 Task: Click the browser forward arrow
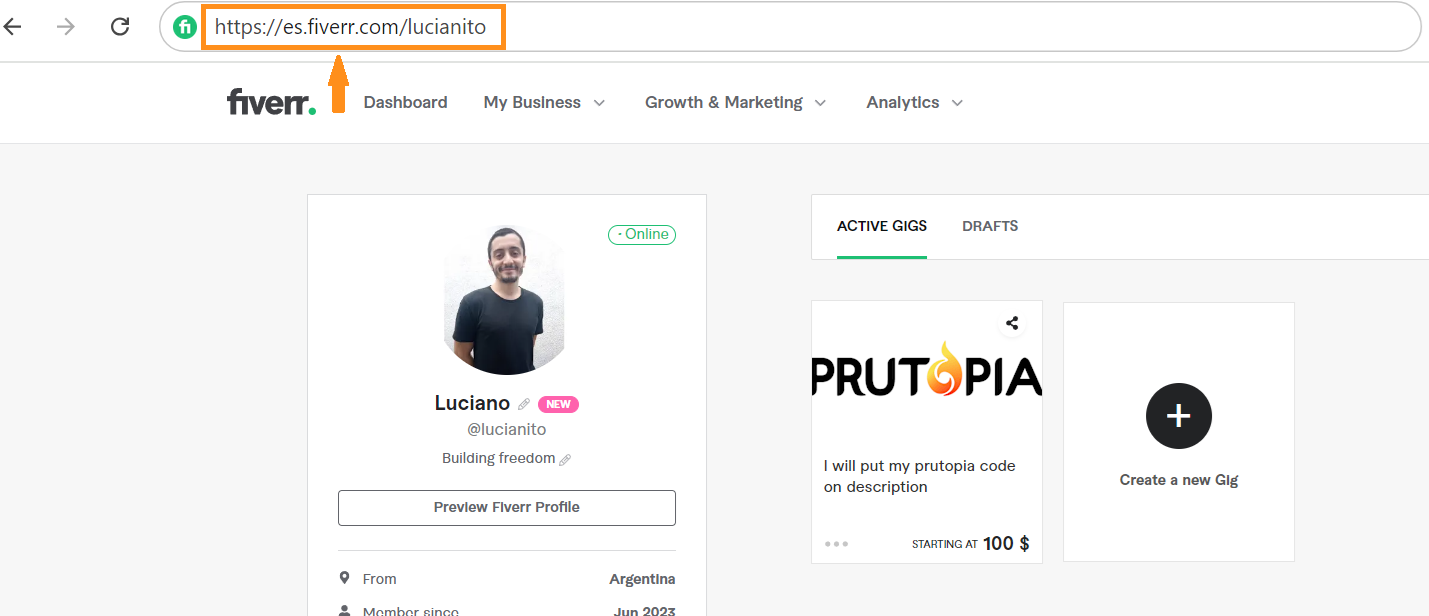pyautogui.click(x=66, y=27)
